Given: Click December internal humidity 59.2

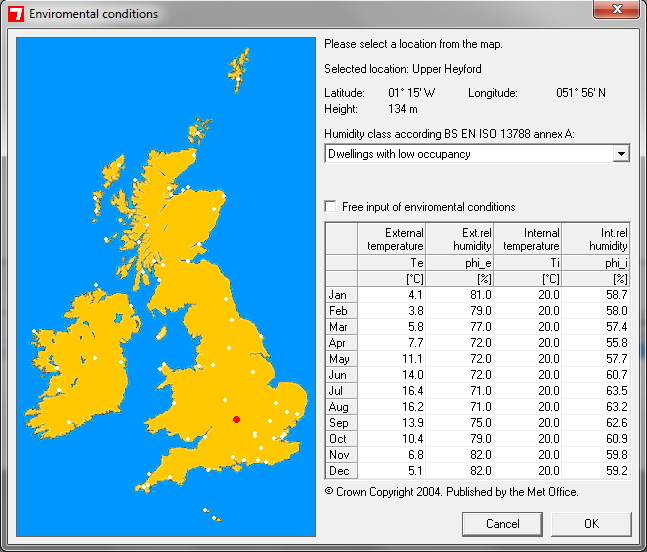Looking at the screenshot, I should [x=595, y=471].
